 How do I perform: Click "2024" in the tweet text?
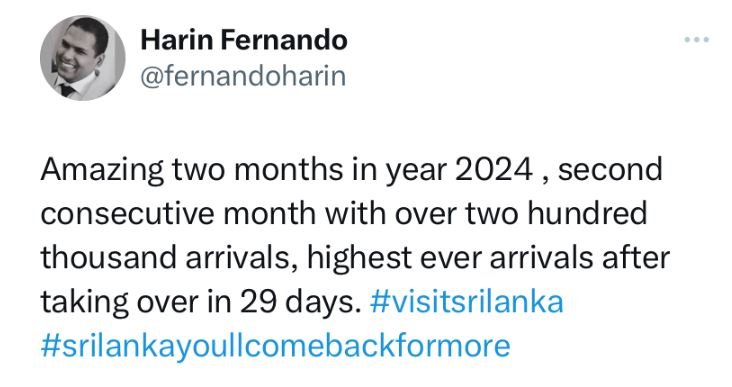493,169
